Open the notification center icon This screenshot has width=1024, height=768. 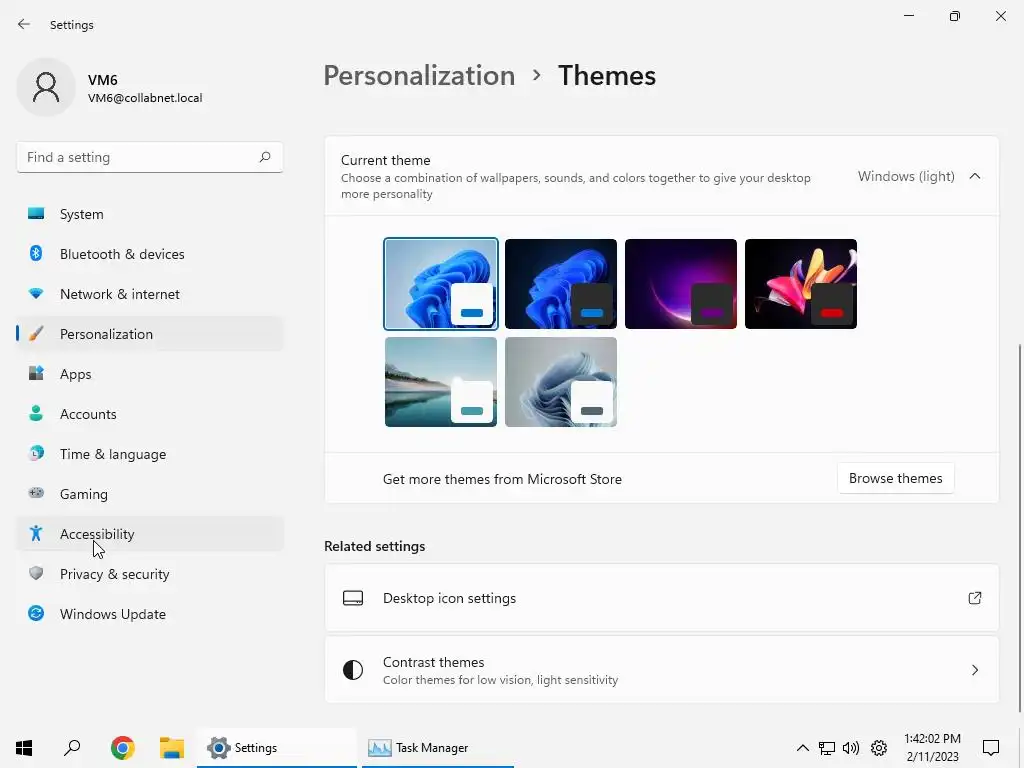coord(991,748)
